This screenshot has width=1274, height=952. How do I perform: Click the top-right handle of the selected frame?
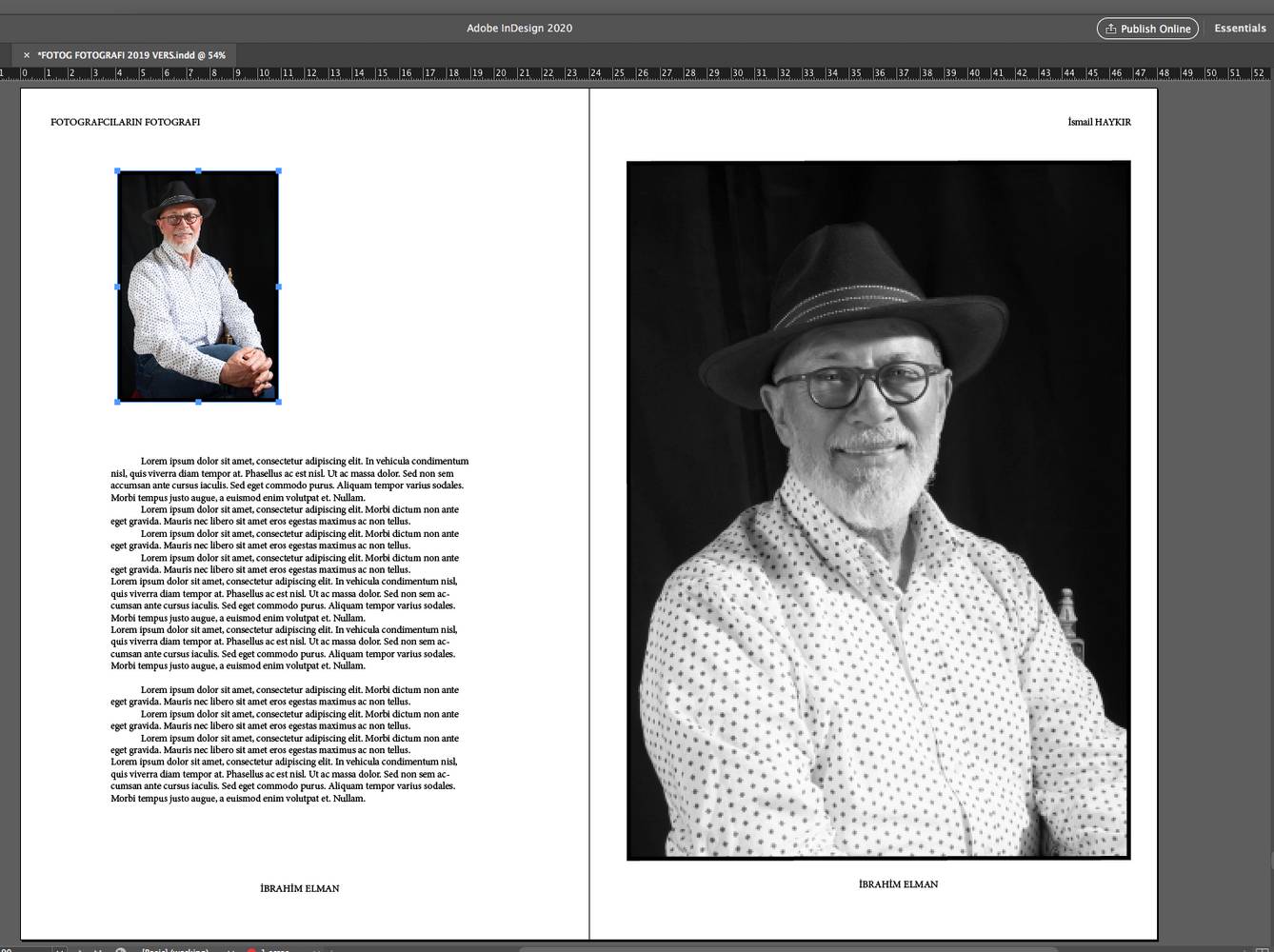click(x=278, y=171)
